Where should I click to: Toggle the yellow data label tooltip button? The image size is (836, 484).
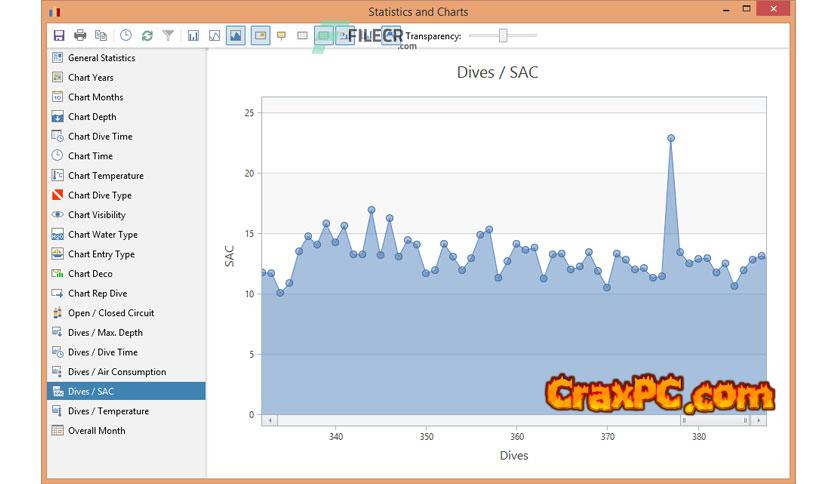coord(281,36)
